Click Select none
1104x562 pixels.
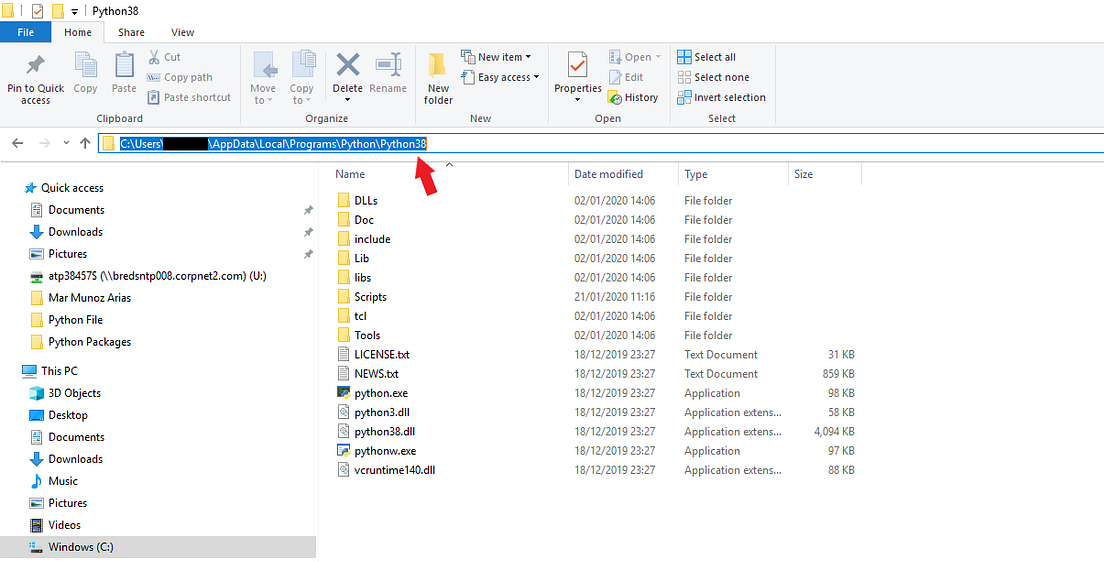point(713,77)
